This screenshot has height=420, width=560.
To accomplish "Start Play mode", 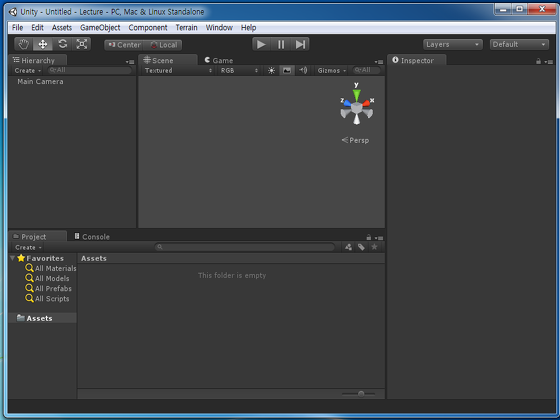I will (x=261, y=44).
